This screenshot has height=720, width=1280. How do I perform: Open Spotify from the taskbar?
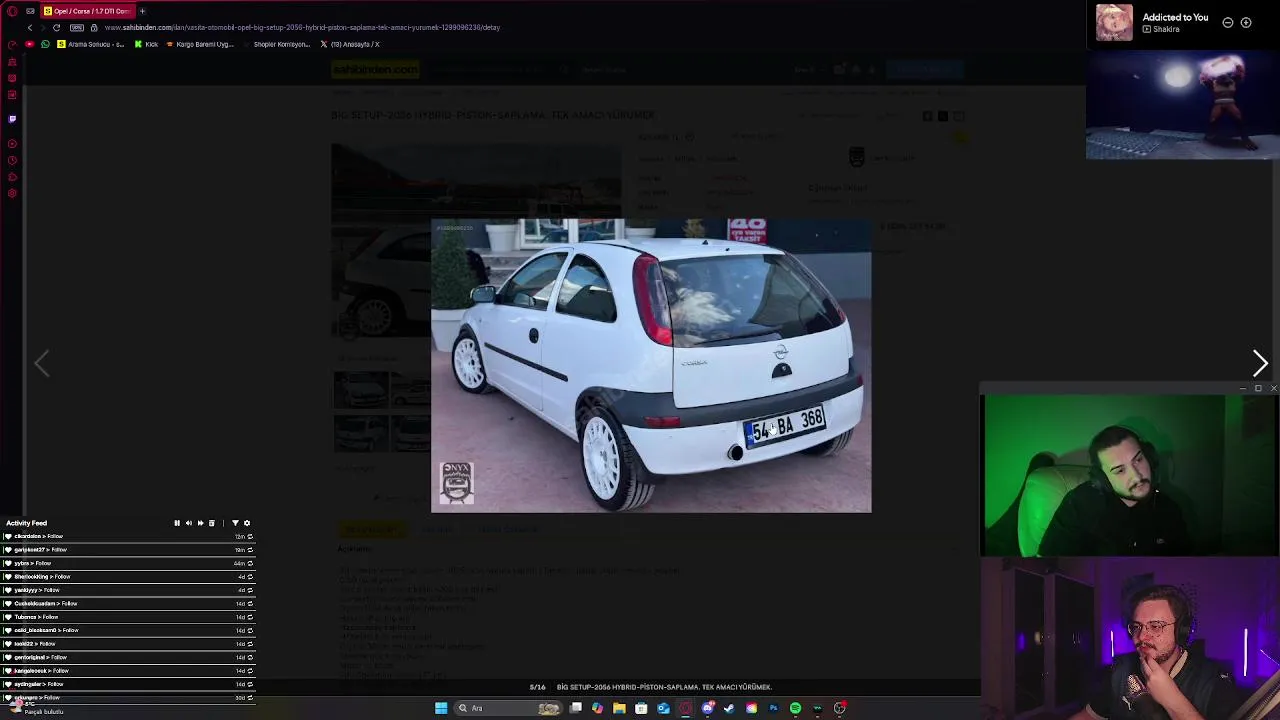point(795,708)
